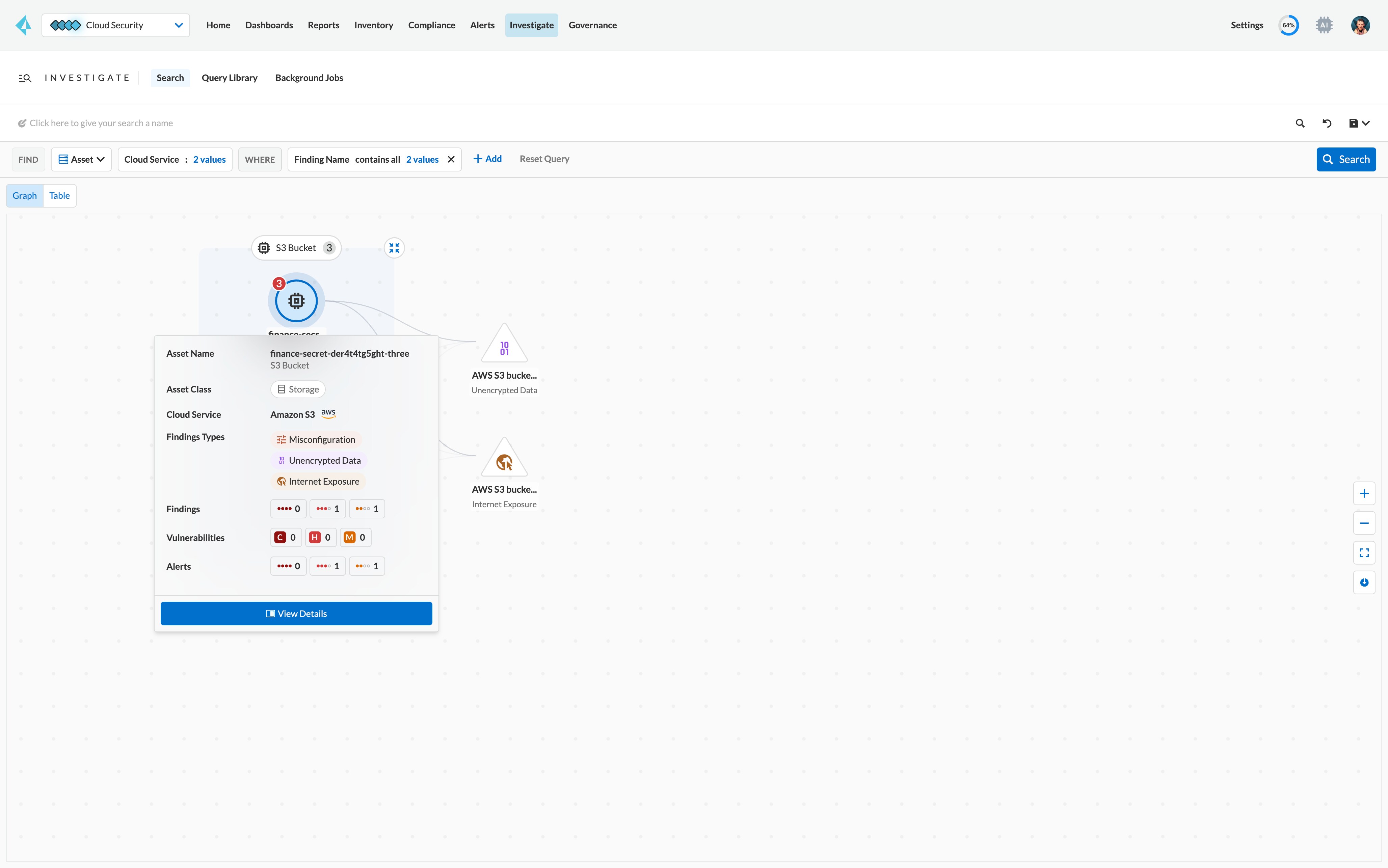Click the download graph icon
The image size is (1388, 868).
pos(1364,583)
